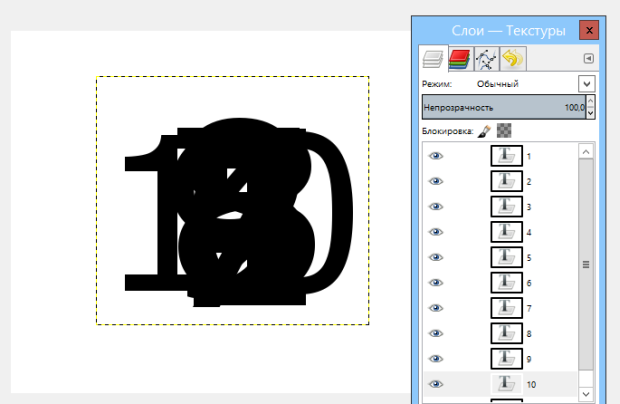Open the dock tab configuration menu
Viewport: 620px width, 404px height.
(589, 59)
